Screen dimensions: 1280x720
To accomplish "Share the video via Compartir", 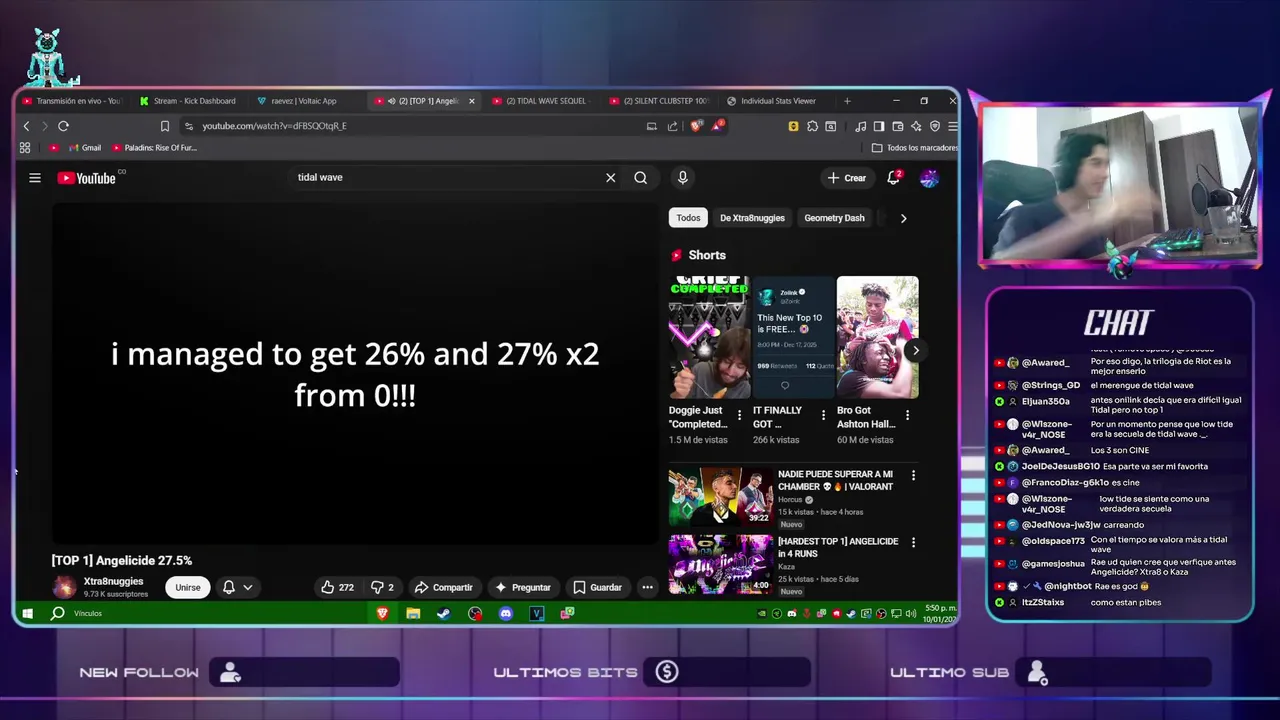I will click(x=443, y=587).
